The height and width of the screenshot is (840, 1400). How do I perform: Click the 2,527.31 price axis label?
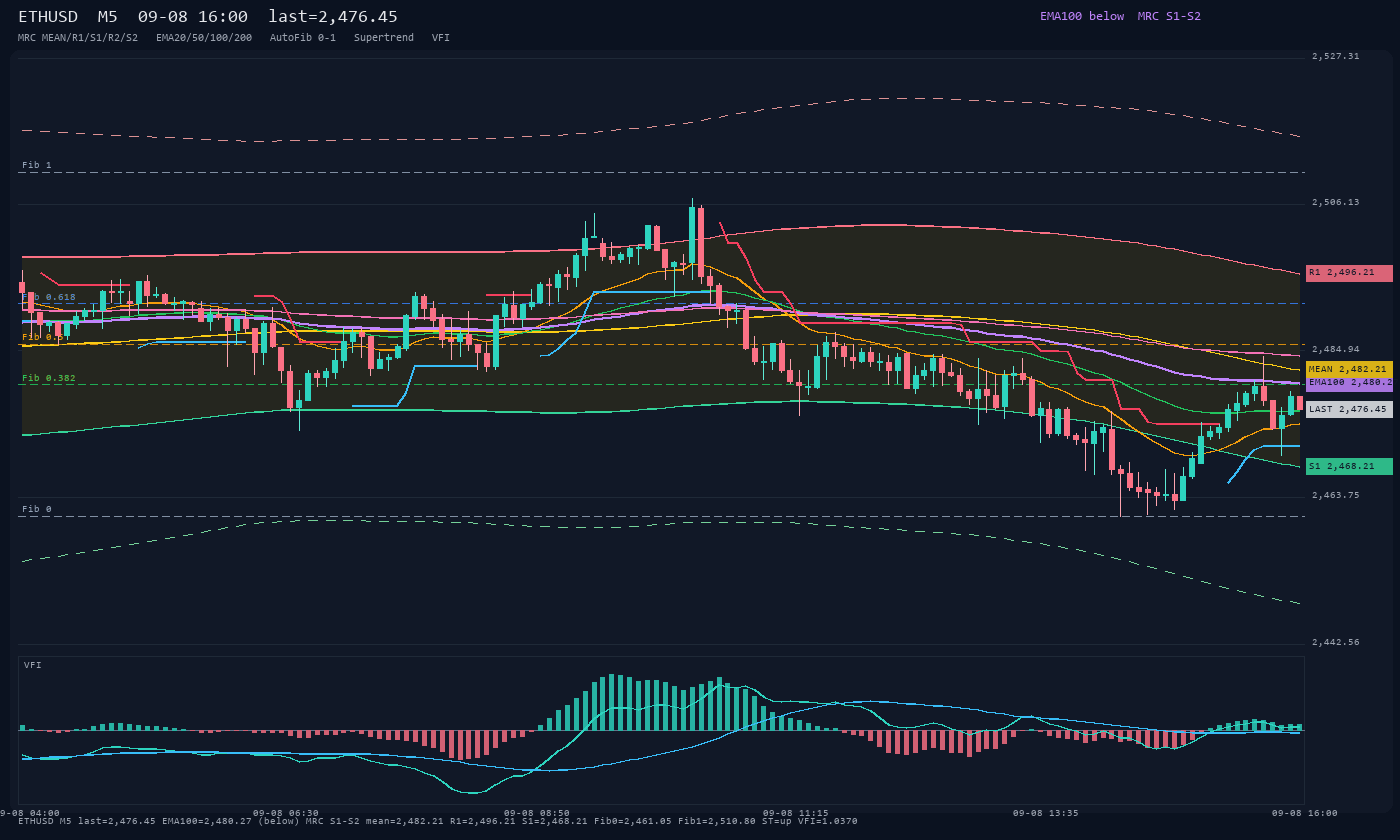coord(1336,57)
